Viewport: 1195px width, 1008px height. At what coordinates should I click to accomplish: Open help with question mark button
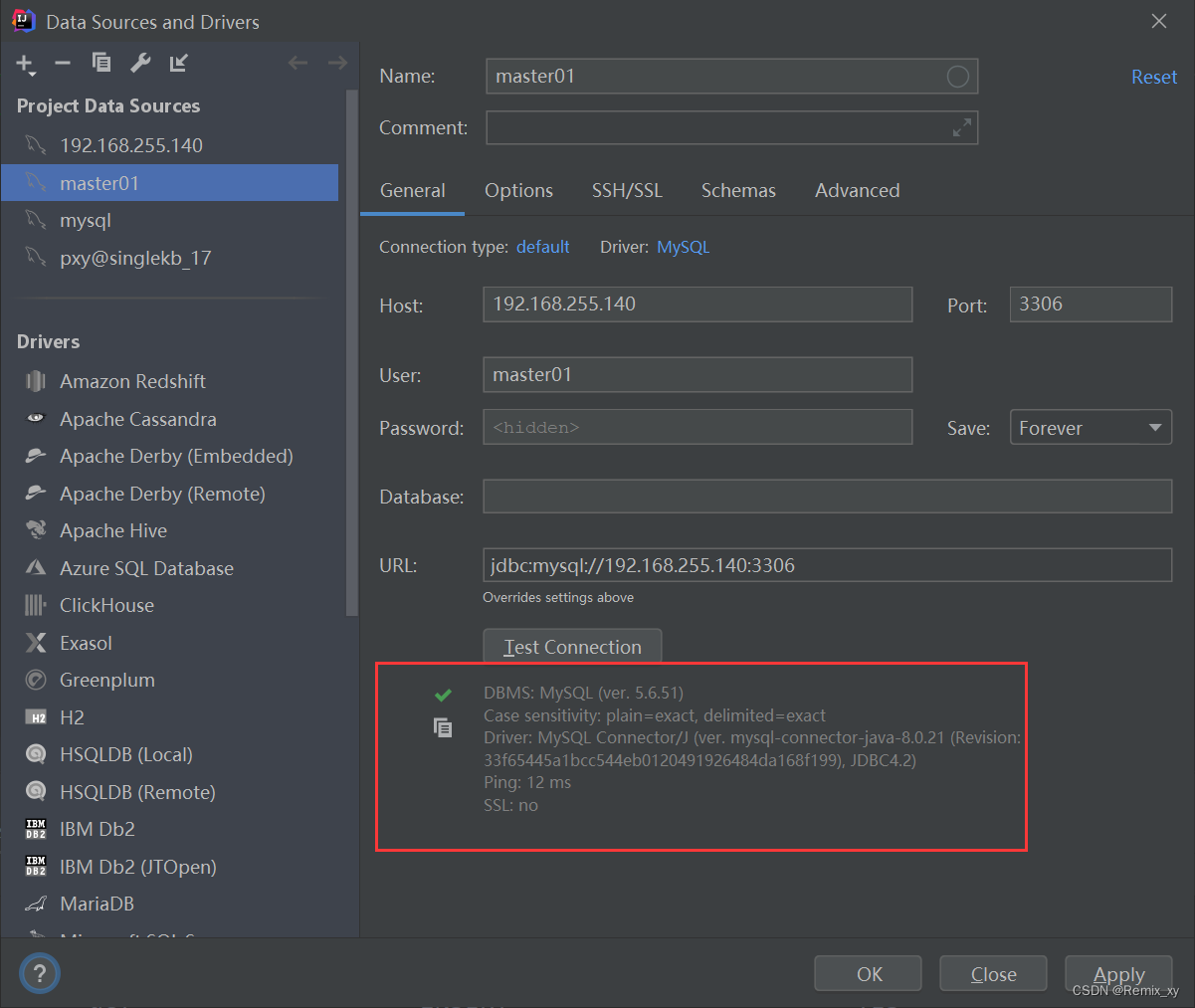point(40,973)
